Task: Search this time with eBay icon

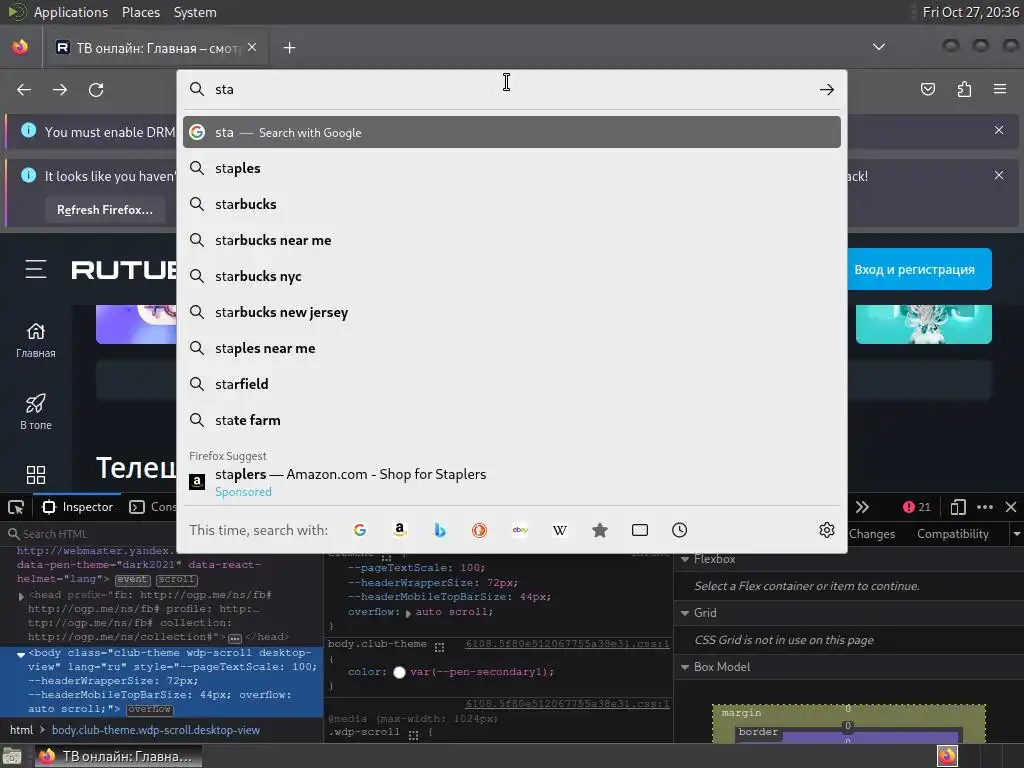Action: [520, 530]
